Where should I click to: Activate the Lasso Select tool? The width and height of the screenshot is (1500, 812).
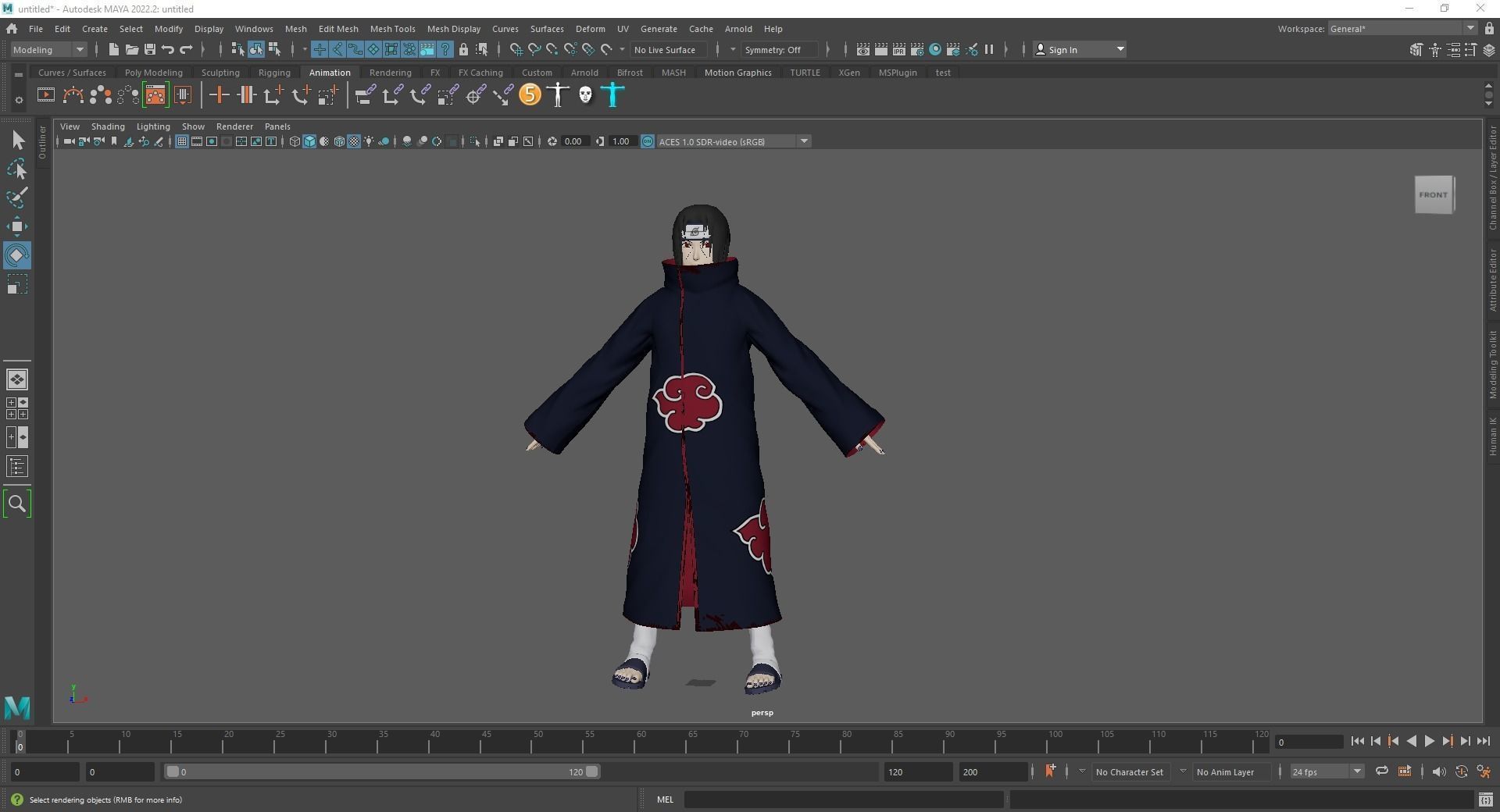tap(17, 169)
